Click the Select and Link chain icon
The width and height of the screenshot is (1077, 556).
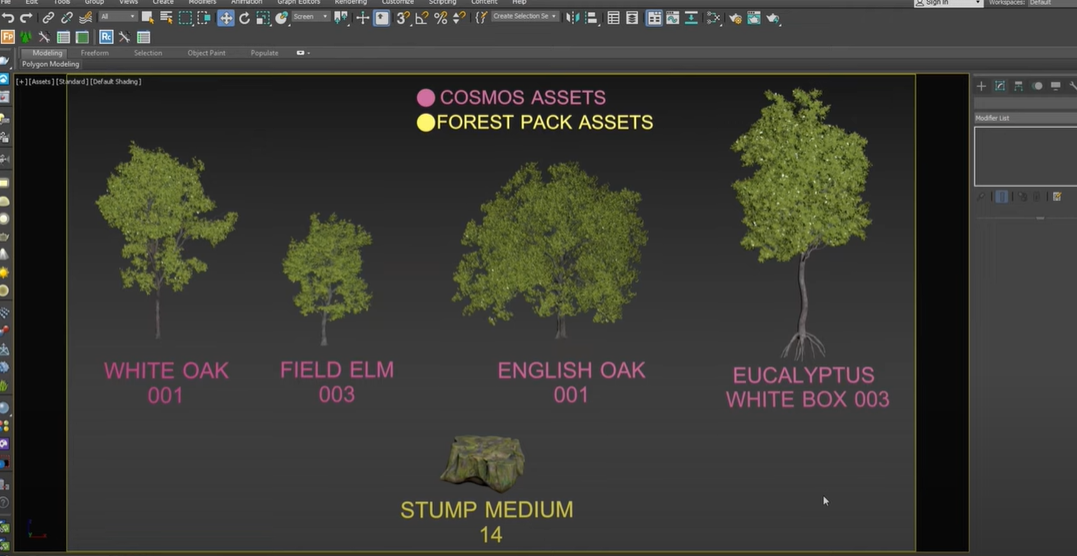pyautogui.click(x=48, y=18)
